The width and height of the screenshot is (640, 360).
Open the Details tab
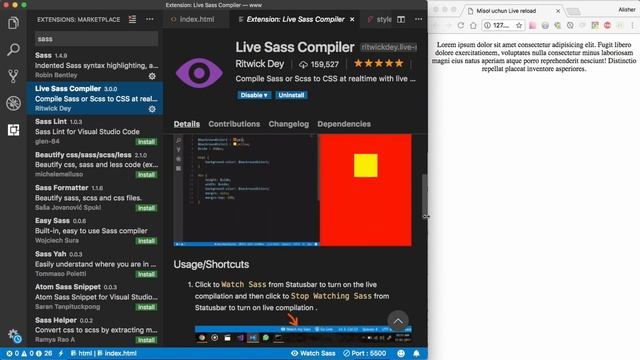pyautogui.click(x=187, y=124)
